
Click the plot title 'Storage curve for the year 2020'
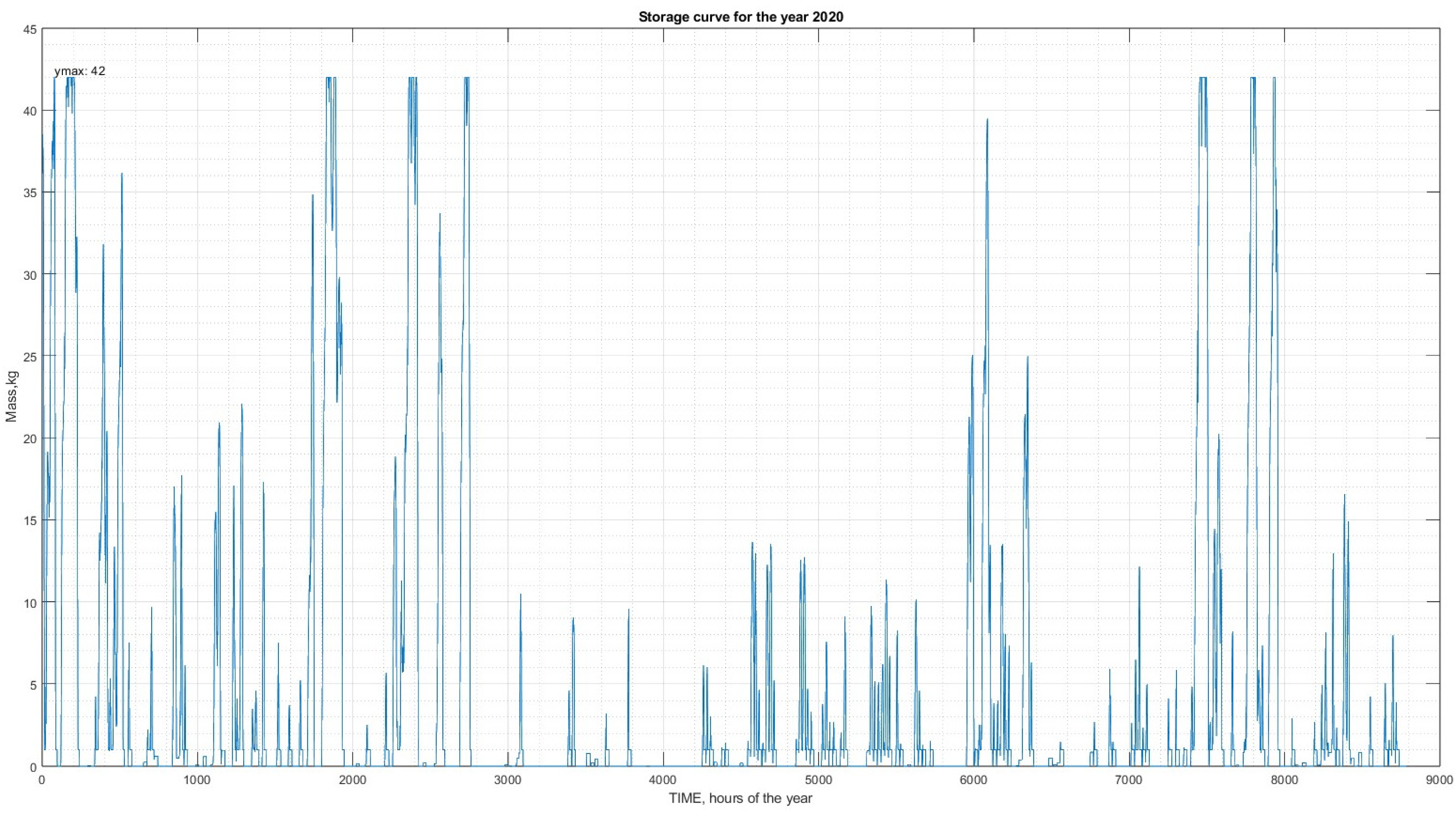point(741,17)
